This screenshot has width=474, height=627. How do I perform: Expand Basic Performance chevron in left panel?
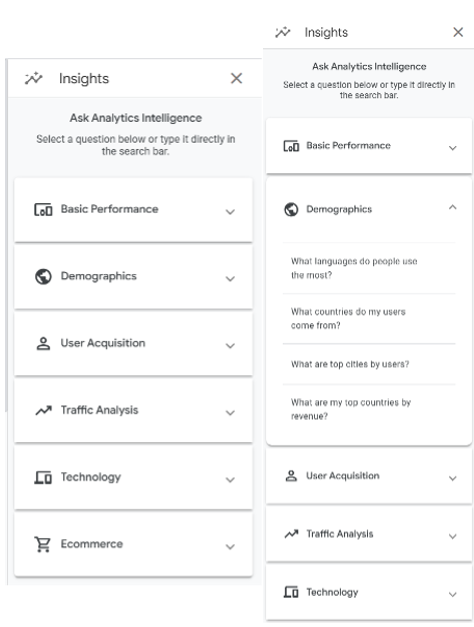(230, 212)
